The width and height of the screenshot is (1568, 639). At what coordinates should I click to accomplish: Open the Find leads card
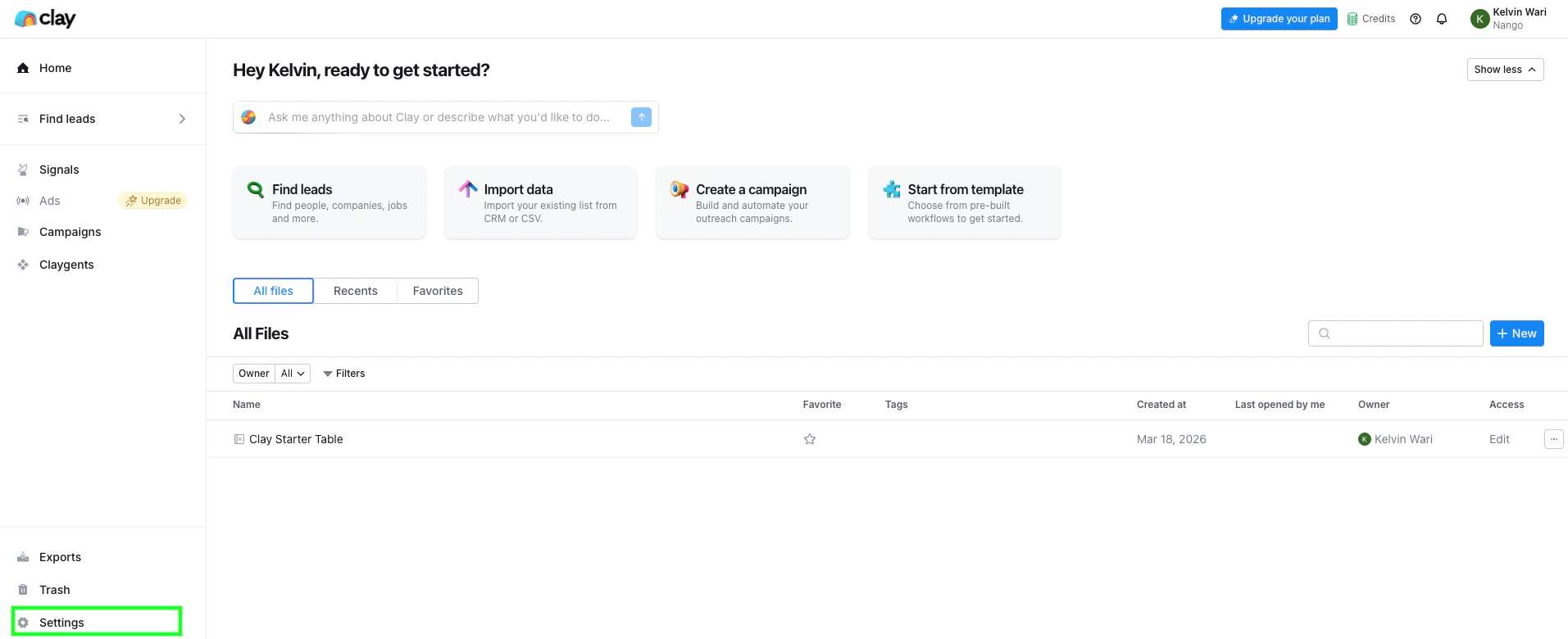point(330,203)
